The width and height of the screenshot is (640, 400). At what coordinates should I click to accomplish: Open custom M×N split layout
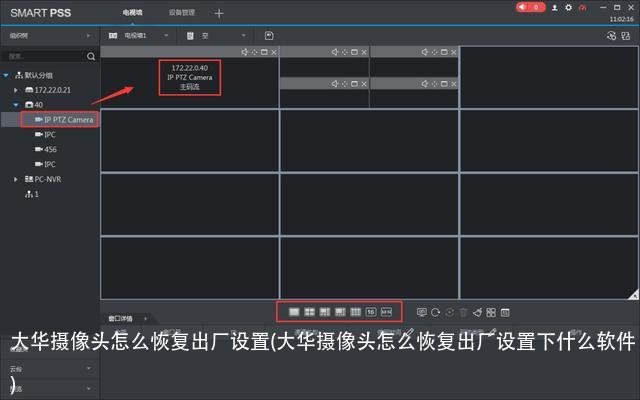click(386, 312)
